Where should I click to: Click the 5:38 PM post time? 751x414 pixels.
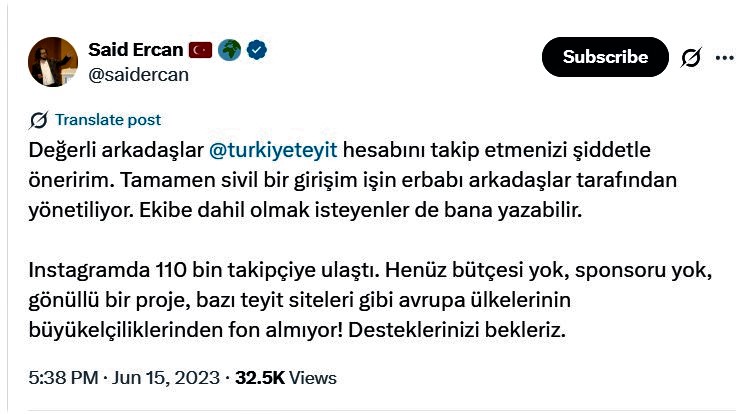click(64, 378)
